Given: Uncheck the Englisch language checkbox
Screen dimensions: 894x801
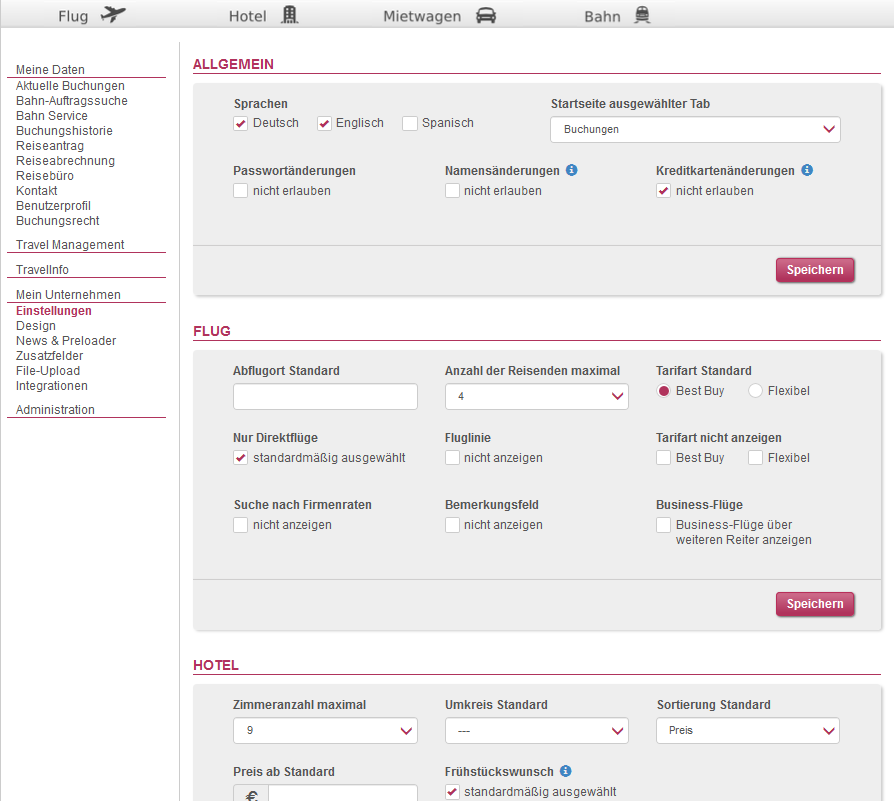Looking at the screenshot, I should tap(324, 123).
